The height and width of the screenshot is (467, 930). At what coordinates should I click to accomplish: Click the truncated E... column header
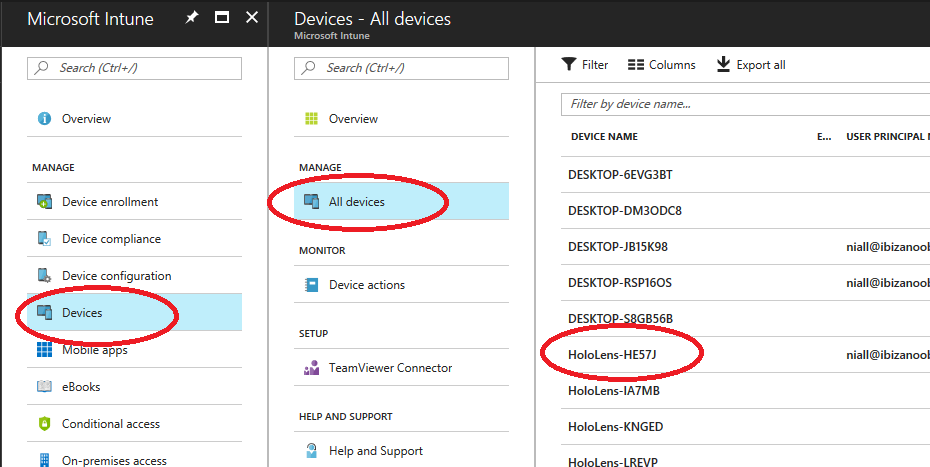pos(824,136)
